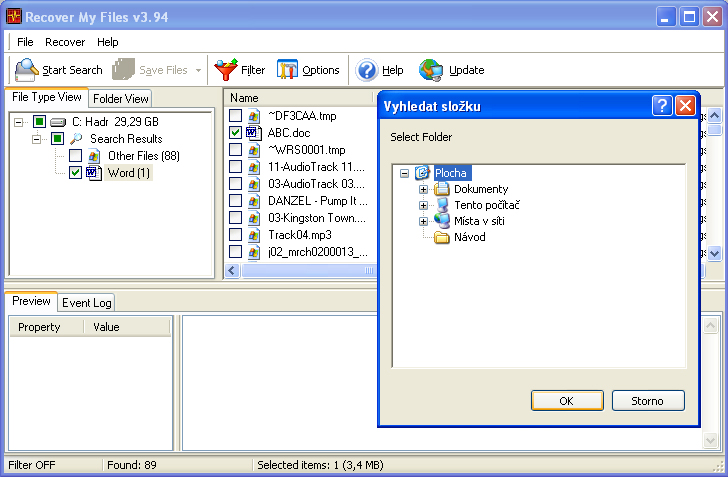Select the File Type View tab
This screenshot has width=728, height=477.
[46, 97]
